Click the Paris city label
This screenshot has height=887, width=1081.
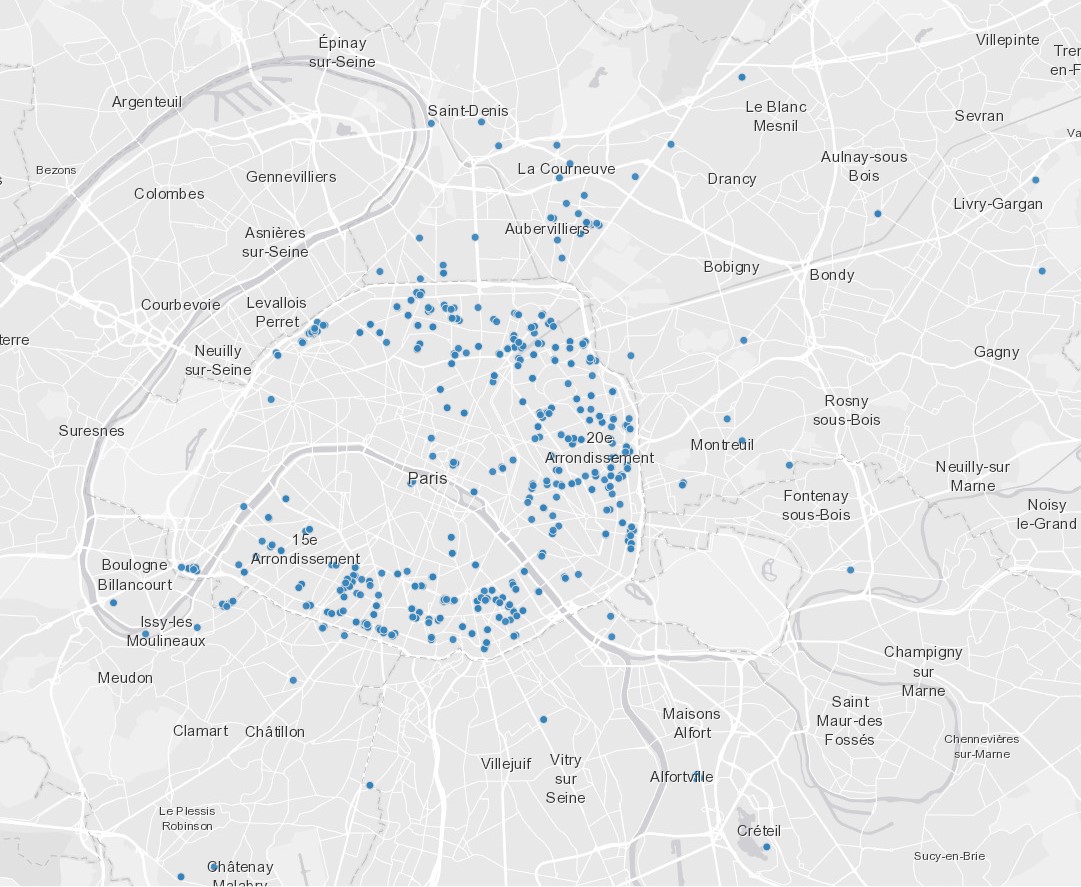(x=427, y=478)
